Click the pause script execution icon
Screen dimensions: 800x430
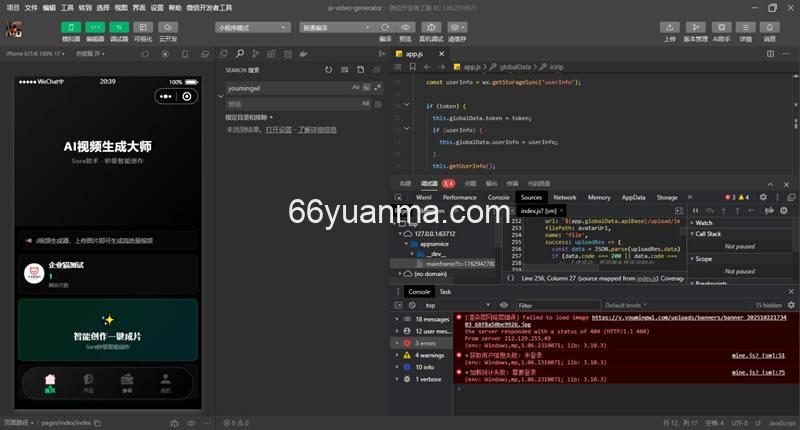point(695,211)
